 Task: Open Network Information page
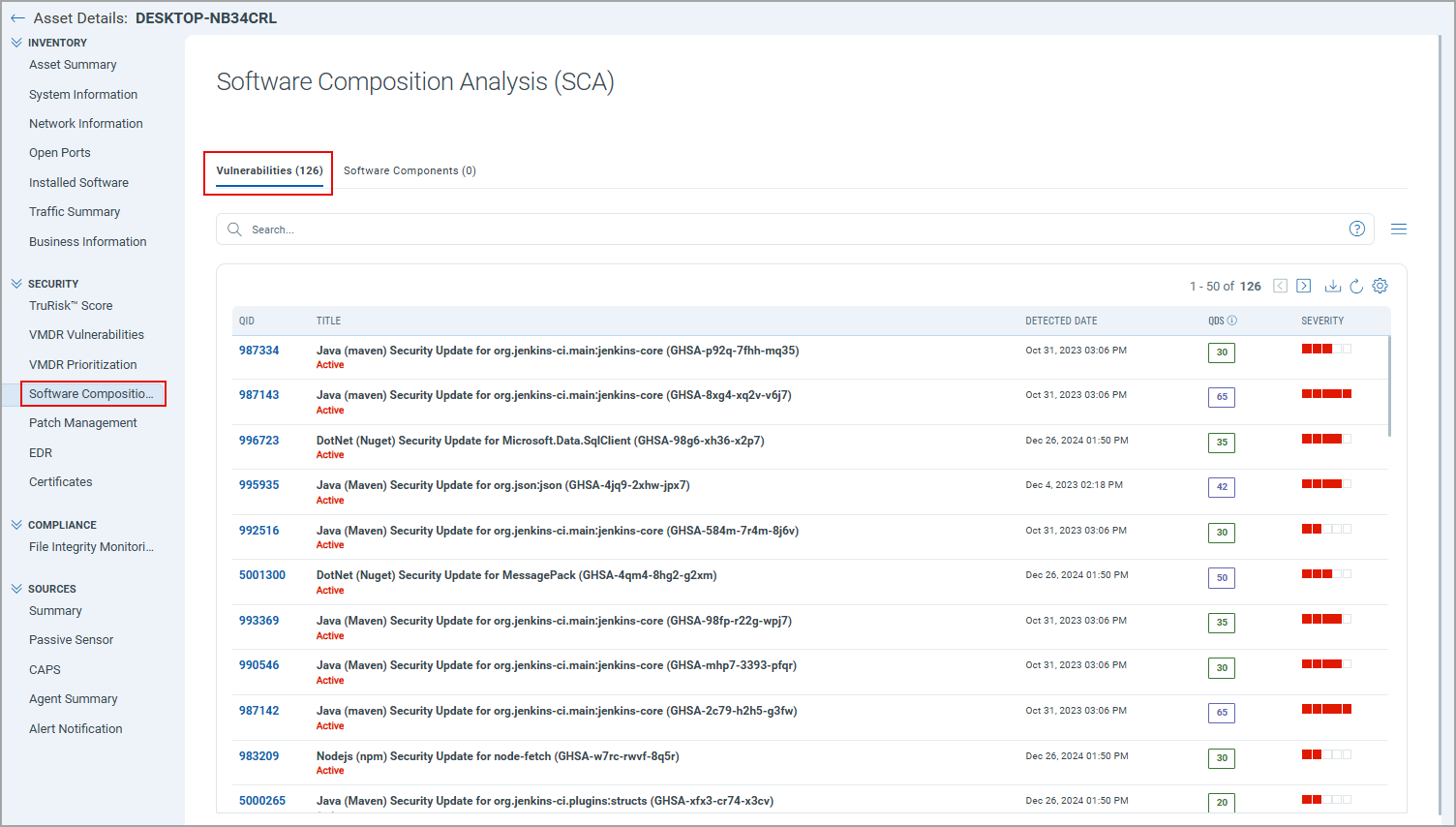click(x=86, y=124)
